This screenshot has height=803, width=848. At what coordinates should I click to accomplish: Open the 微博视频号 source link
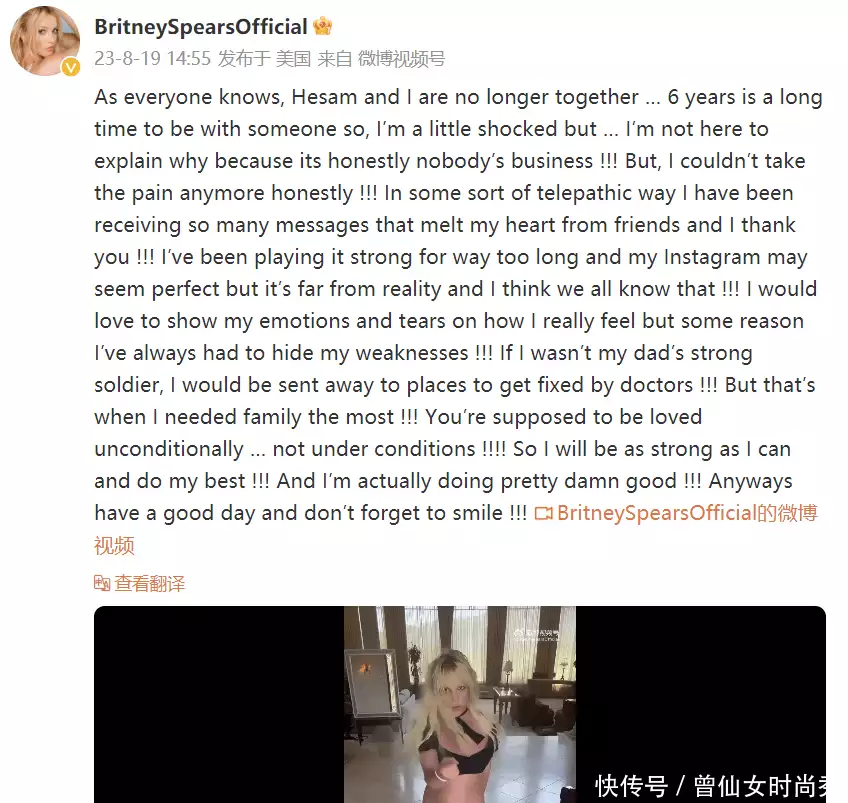(x=401, y=58)
